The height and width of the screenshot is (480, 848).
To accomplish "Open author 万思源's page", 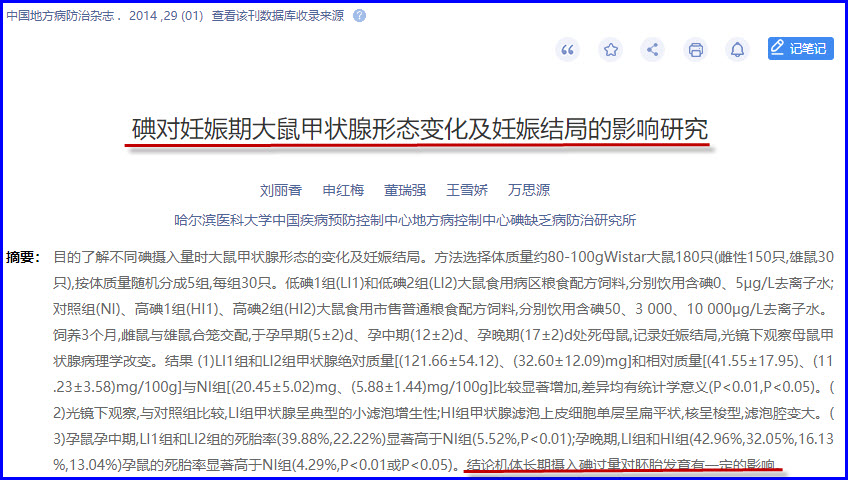I will 529,190.
